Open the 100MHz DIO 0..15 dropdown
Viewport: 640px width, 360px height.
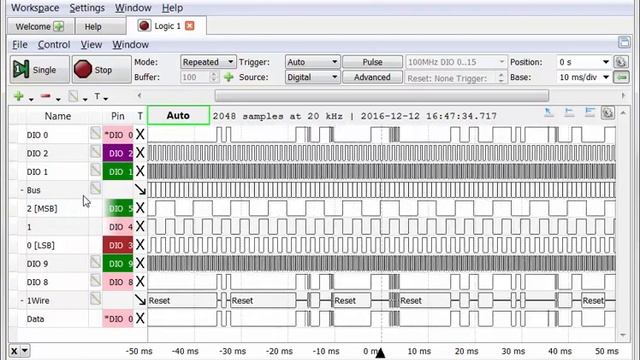(456, 62)
